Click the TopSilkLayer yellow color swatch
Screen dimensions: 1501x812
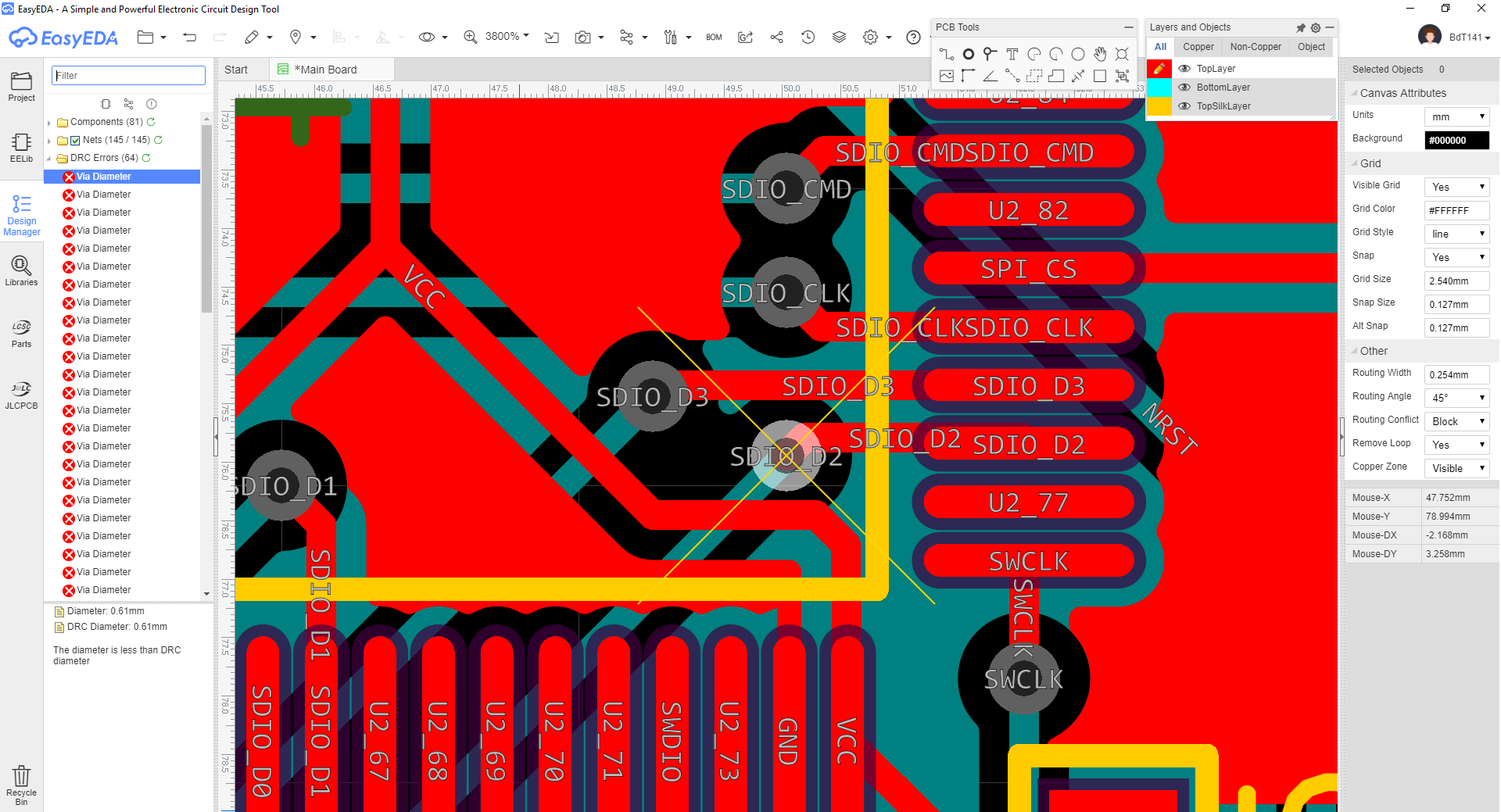1159,106
